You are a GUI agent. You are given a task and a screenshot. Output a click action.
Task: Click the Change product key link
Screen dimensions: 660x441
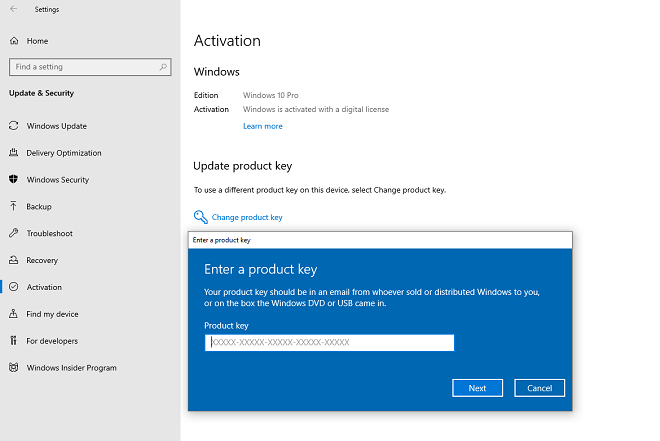point(247,217)
